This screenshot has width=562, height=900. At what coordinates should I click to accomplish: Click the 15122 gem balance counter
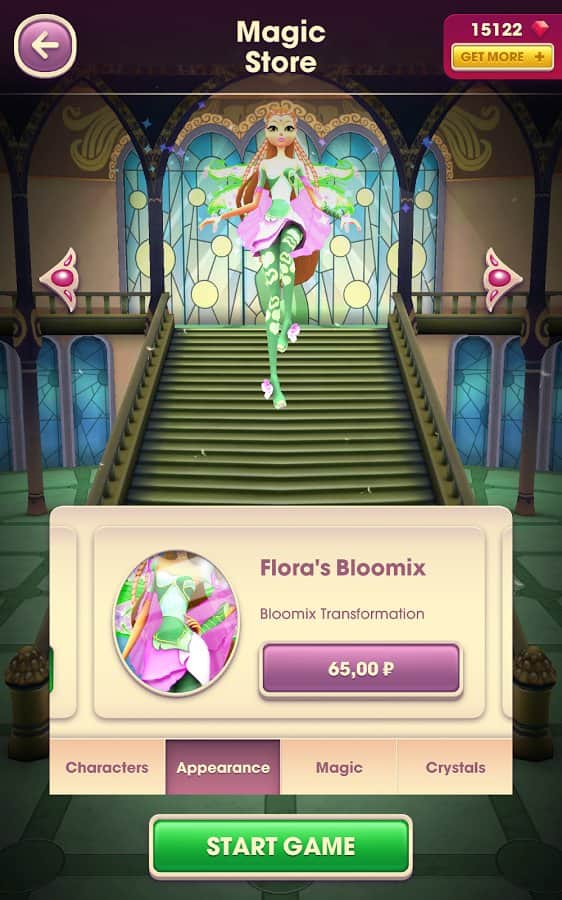point(497,29)
